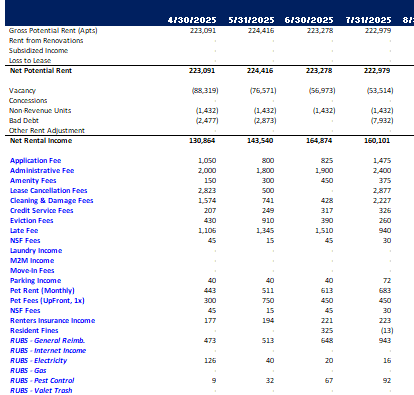Click the Amenity Fees label
The image size is (414, 395).
[33, 181]
